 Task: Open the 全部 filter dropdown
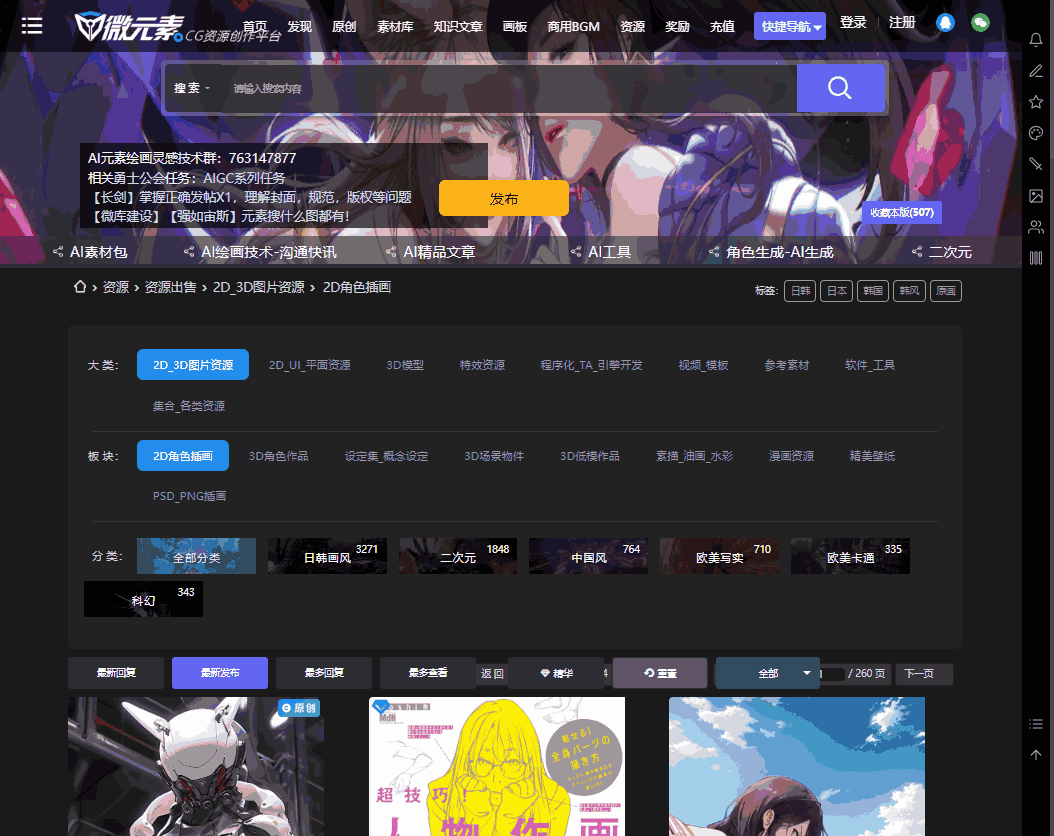click(x=768, y=673)
